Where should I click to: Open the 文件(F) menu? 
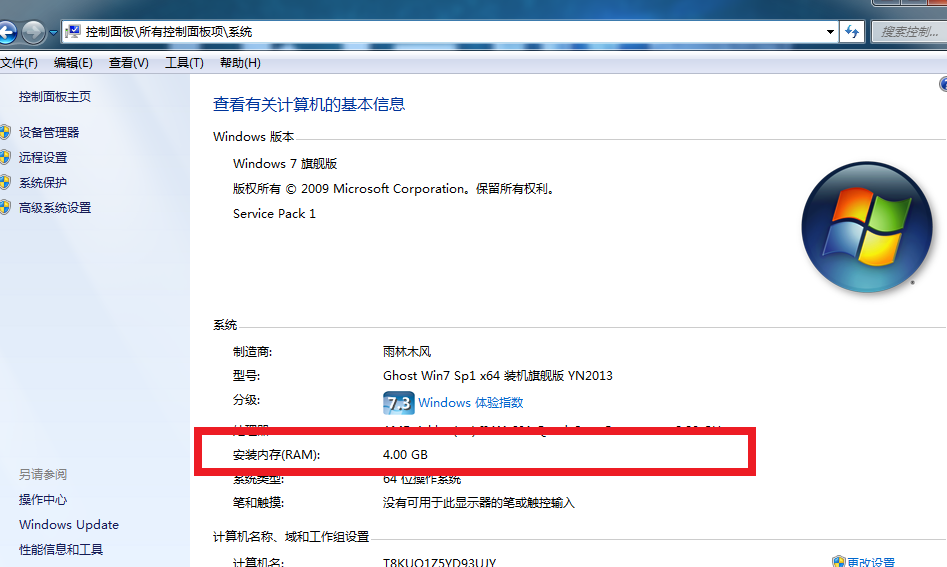19,63
